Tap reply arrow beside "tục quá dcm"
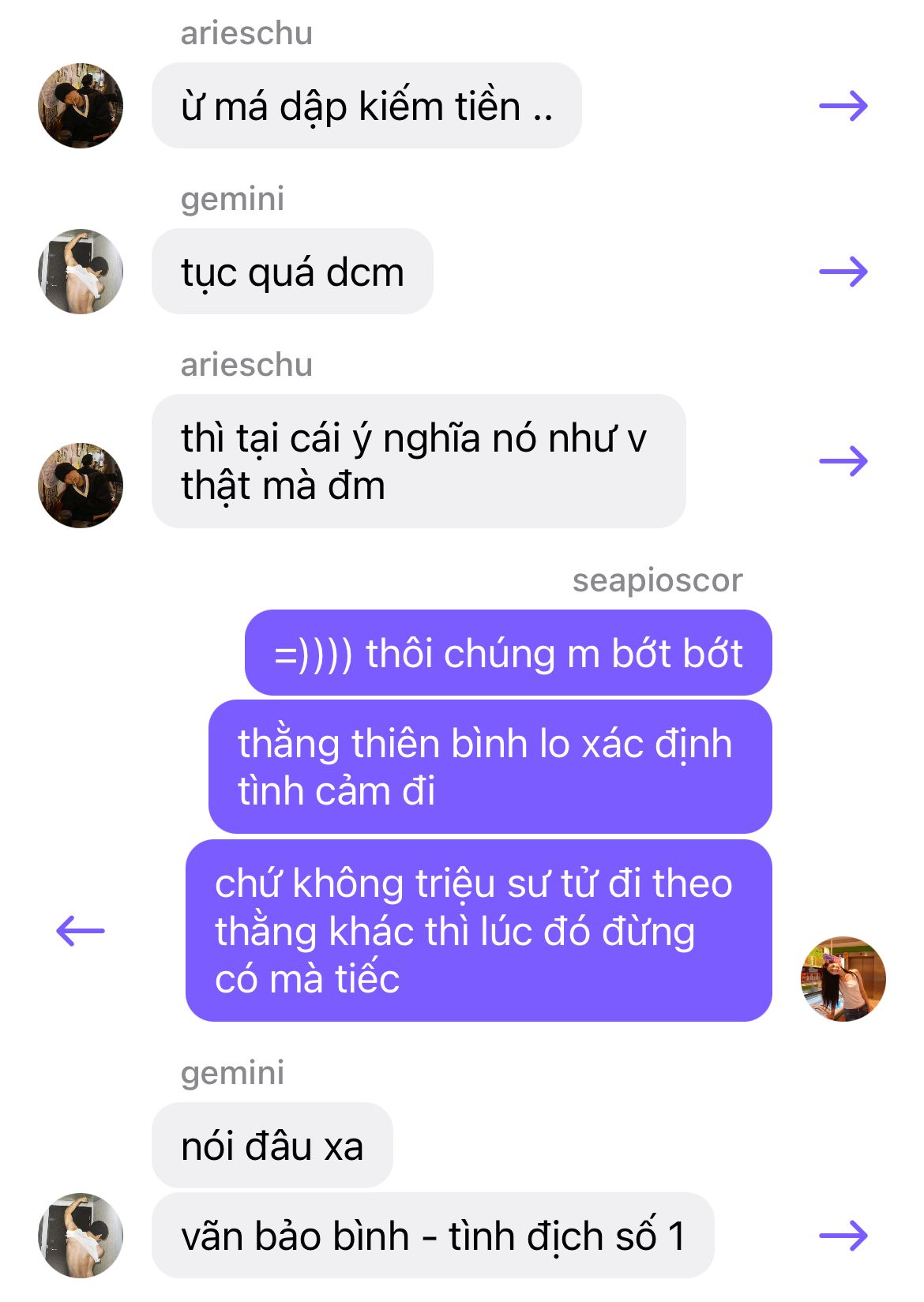 (x=843, y=272)
